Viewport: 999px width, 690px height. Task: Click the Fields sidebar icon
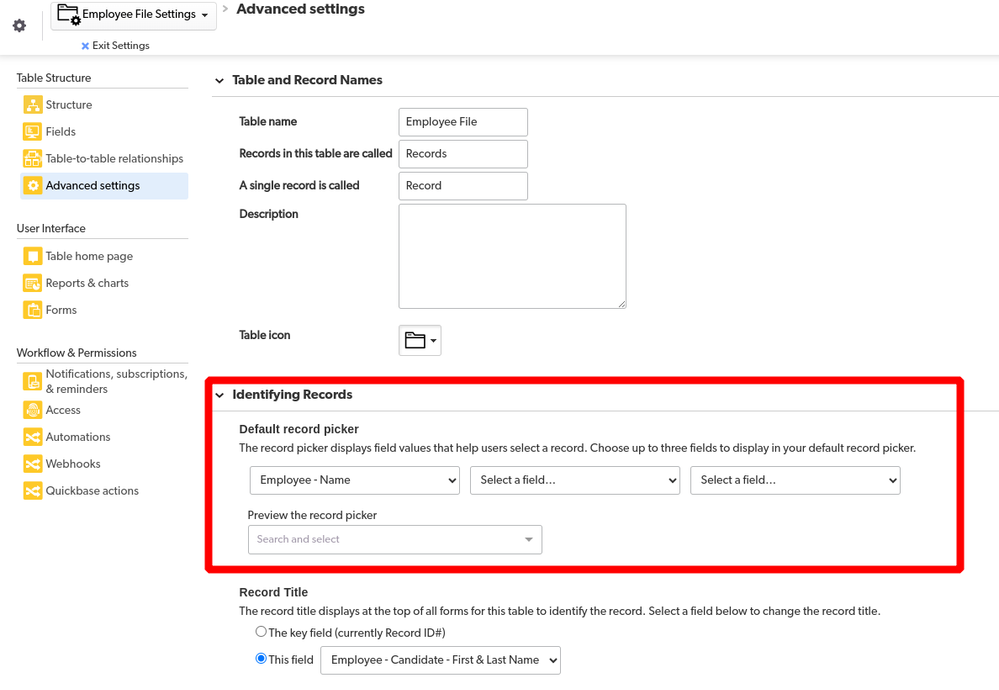pos(32,131)
